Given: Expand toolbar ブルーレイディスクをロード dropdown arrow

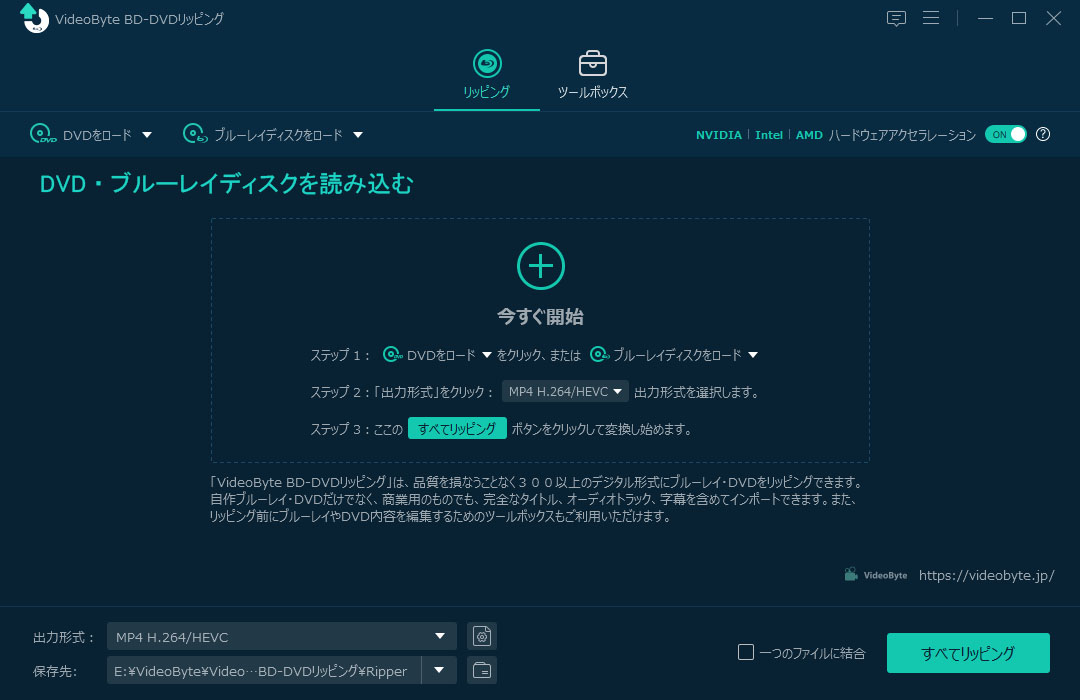Looking at the screenshot, I should (357, 135).
